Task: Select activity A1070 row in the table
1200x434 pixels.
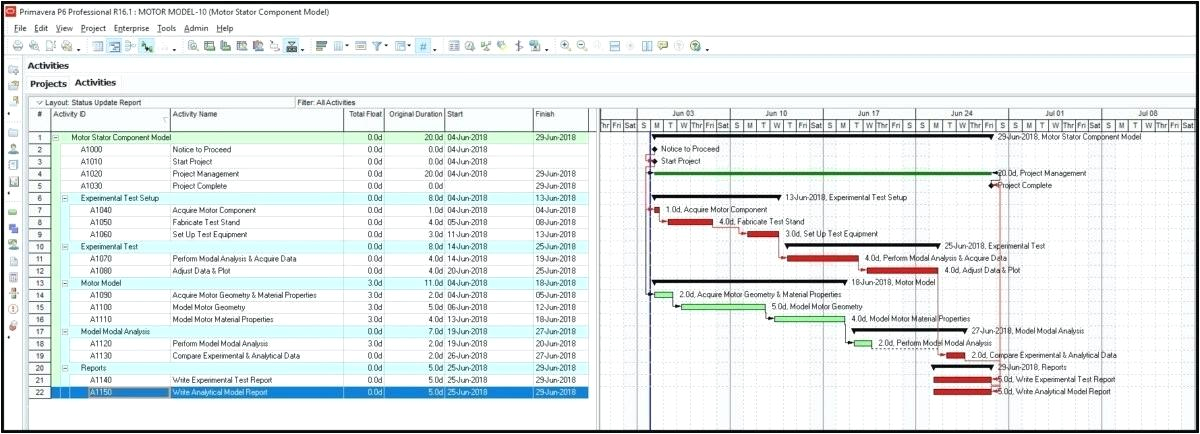Action: (x=101, y=258)
